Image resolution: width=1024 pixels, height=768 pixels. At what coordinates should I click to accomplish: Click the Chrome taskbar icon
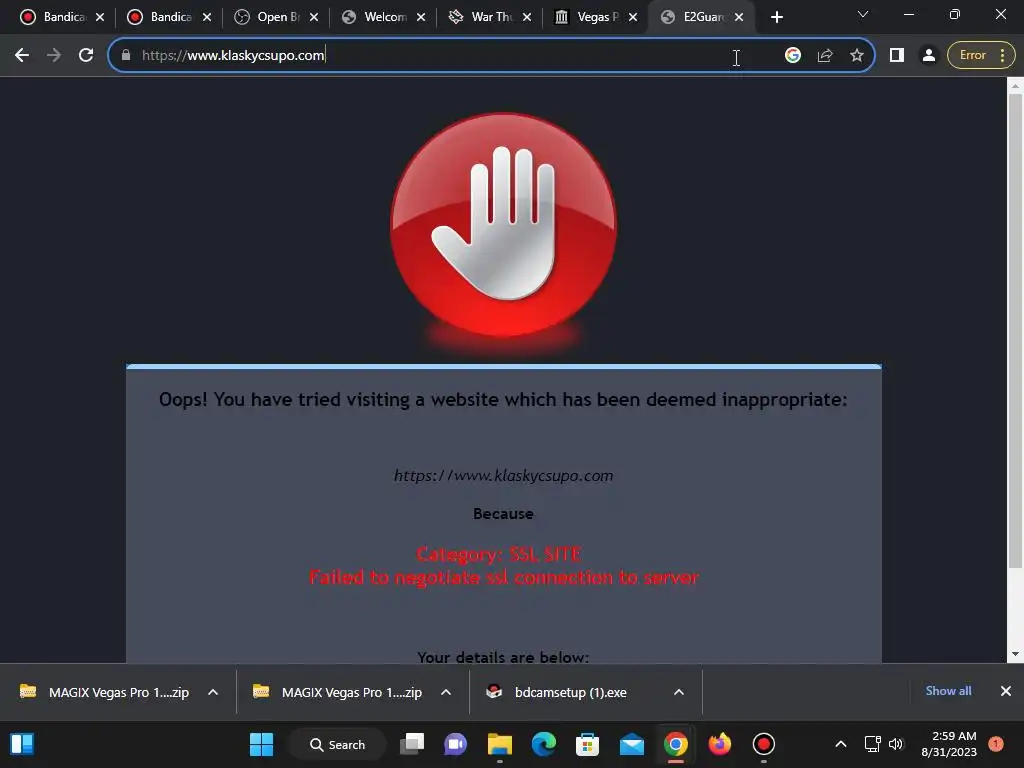point(676,744)
